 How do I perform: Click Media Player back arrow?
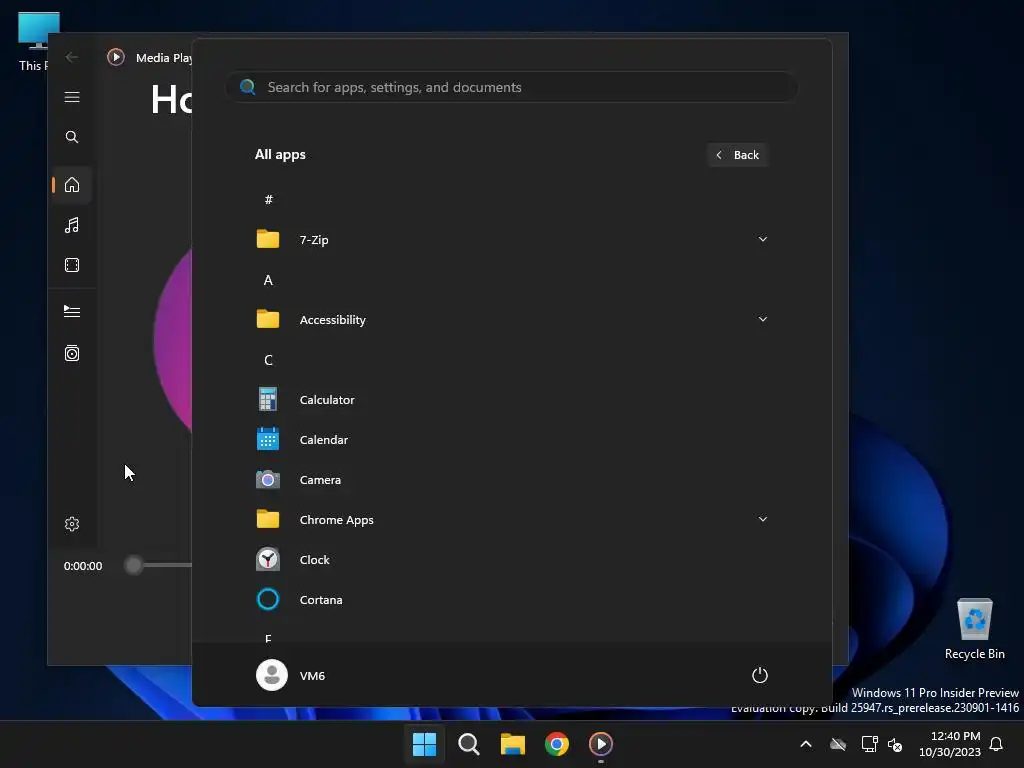pyautogui.click(x=72, y=57)
